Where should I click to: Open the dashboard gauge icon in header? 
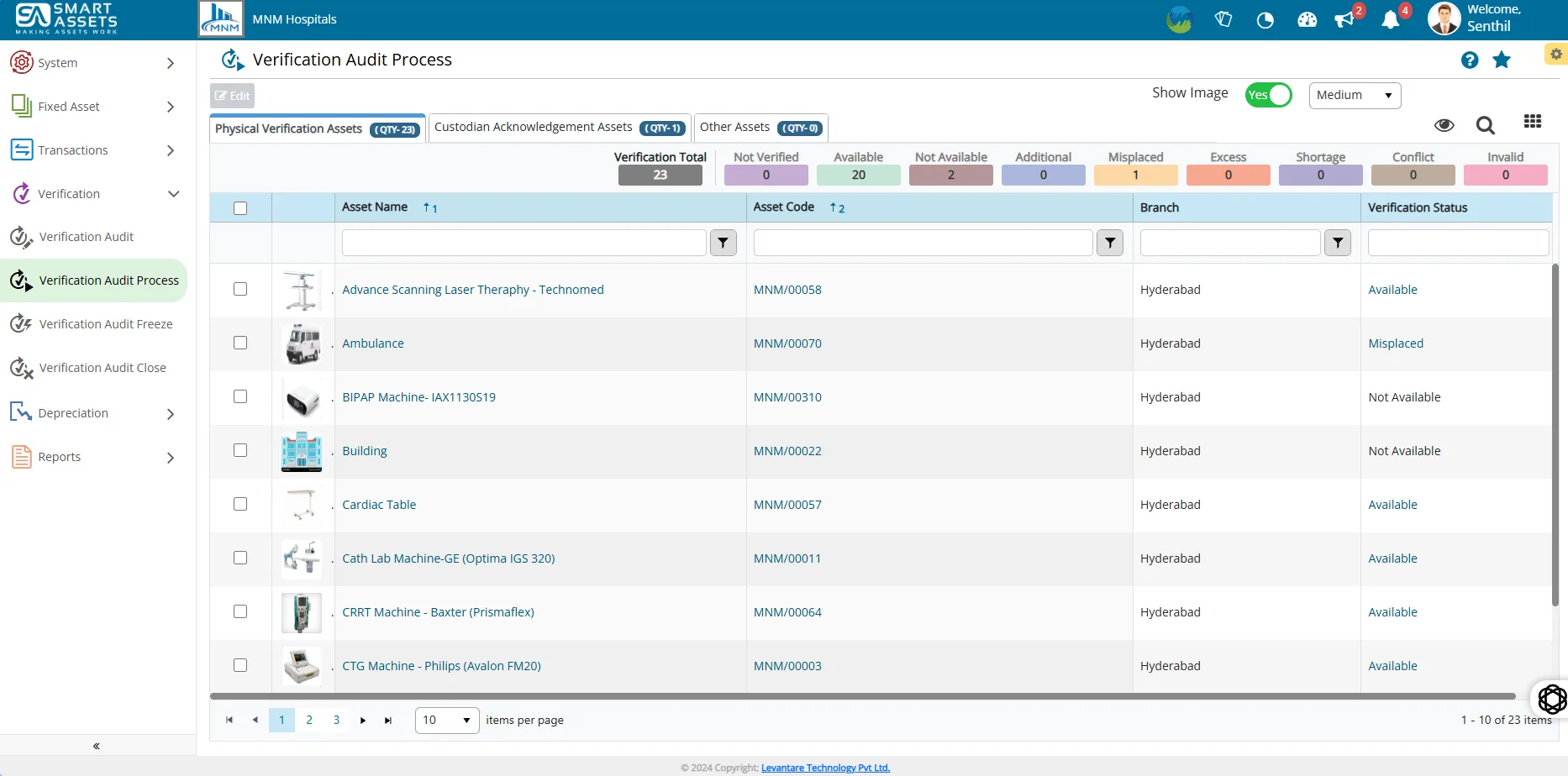point(1307,20)
